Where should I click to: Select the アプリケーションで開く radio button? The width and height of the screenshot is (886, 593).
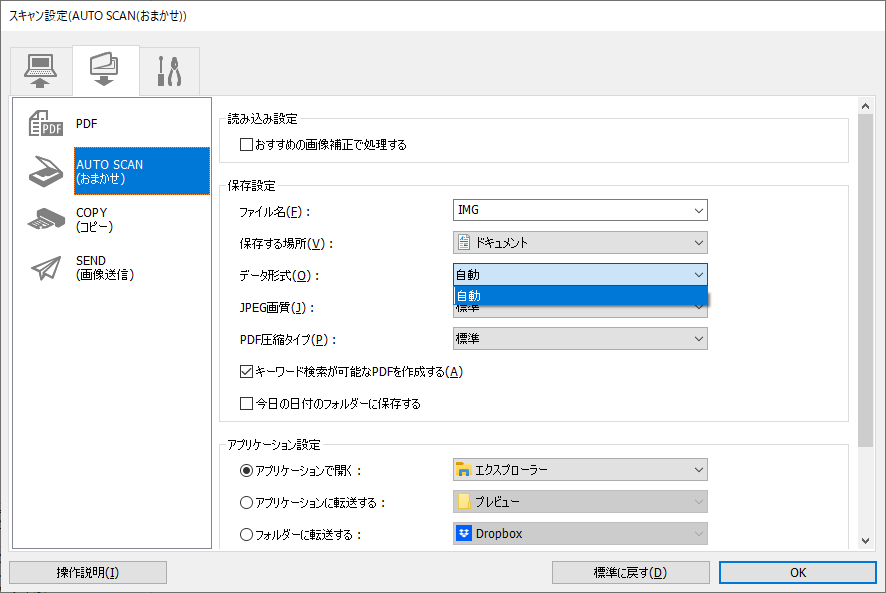click(246, 470)
